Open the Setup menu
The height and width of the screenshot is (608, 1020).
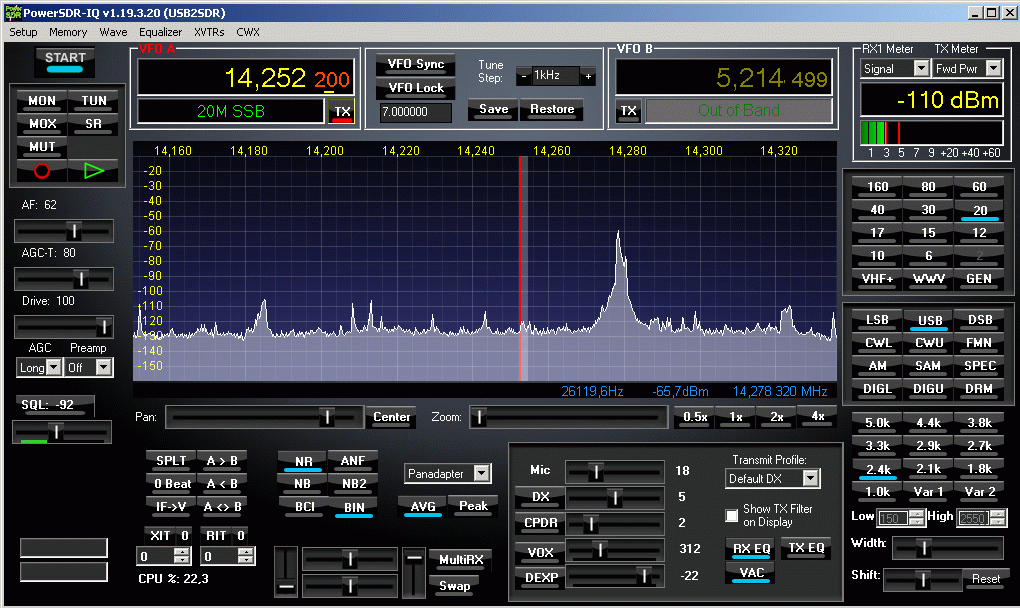(x=23, y=32)
